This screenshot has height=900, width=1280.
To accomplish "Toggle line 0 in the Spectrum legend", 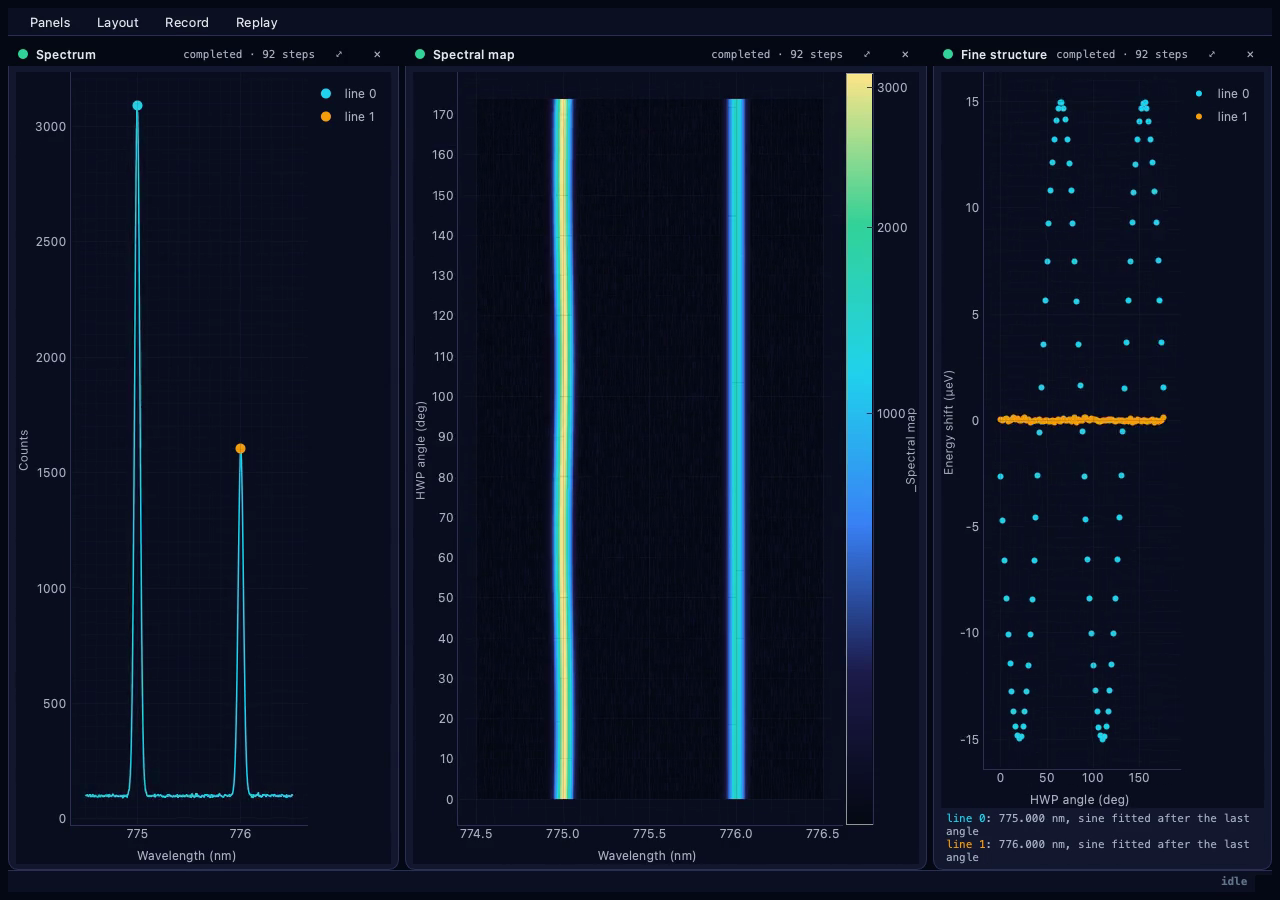I will pos(348,93).
